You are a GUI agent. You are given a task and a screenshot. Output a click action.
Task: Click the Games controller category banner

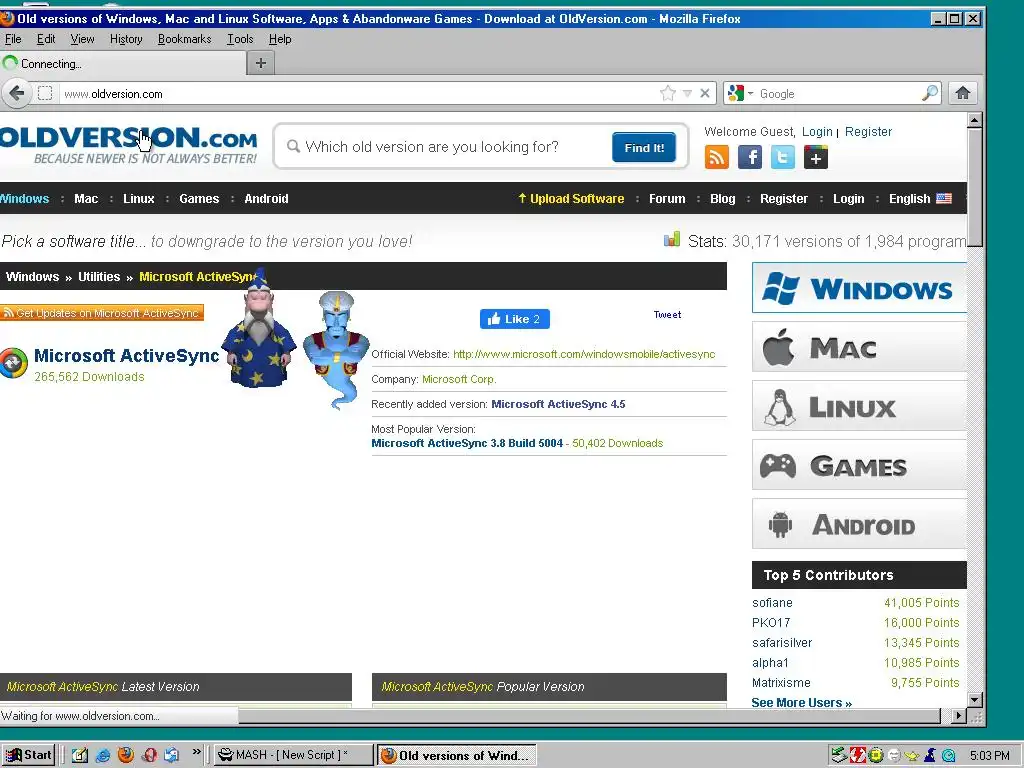pos(859,465)
